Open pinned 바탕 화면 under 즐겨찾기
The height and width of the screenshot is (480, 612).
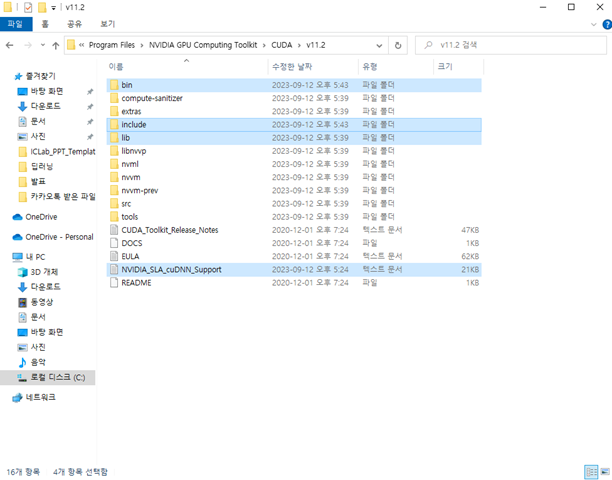[47, 91]
